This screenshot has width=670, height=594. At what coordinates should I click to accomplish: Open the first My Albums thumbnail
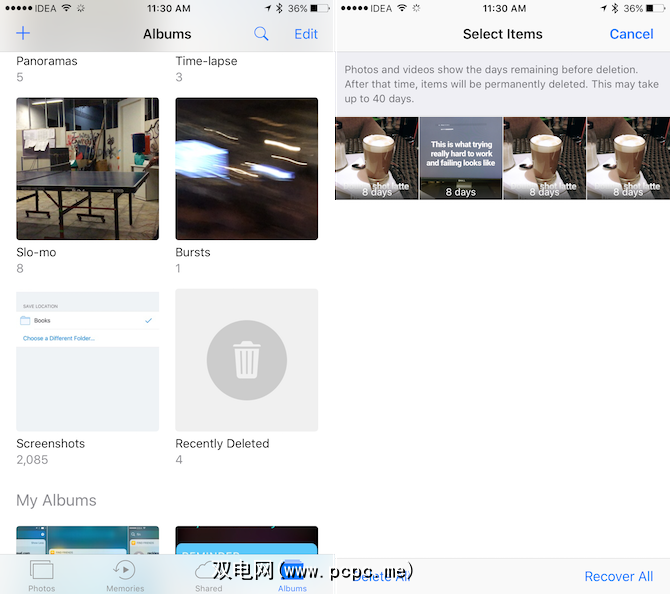pos(88,540)
